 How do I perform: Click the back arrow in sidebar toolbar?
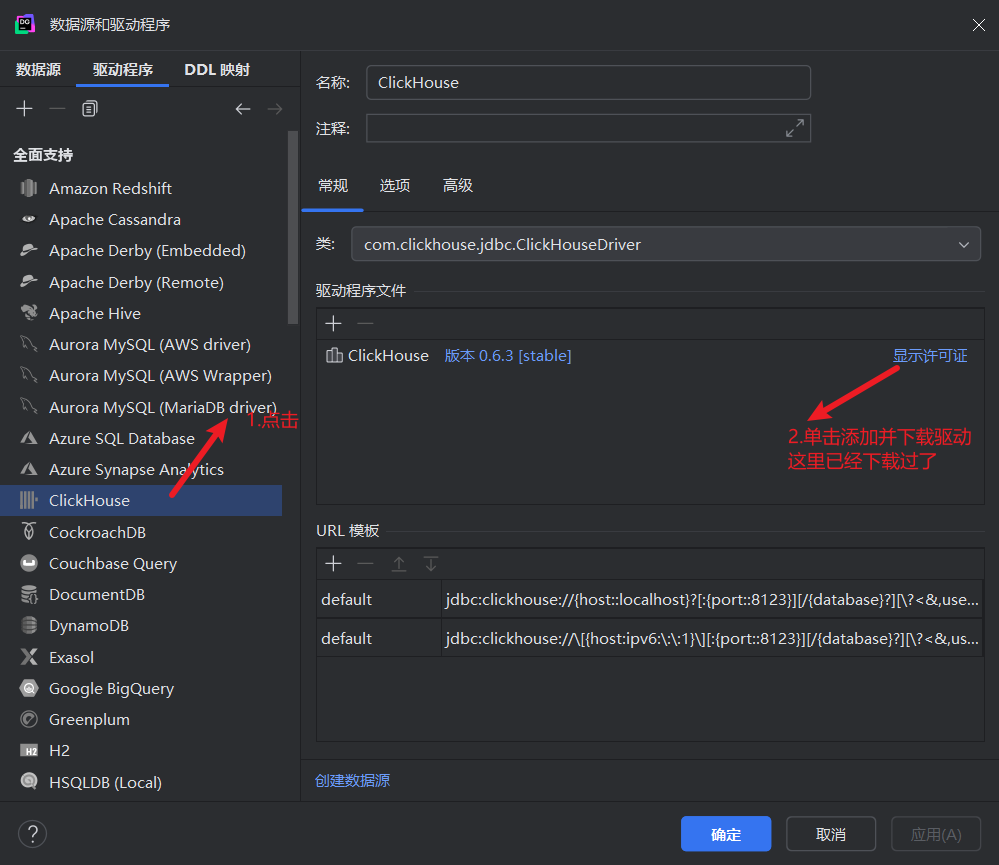tap(243, 109)
